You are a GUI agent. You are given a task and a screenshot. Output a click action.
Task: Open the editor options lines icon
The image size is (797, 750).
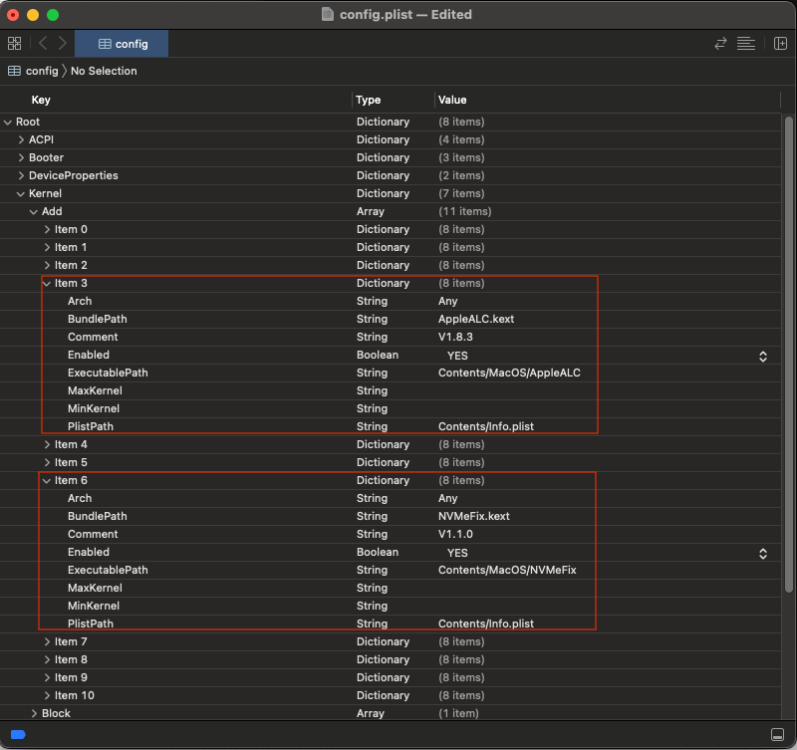coord(746,44)
